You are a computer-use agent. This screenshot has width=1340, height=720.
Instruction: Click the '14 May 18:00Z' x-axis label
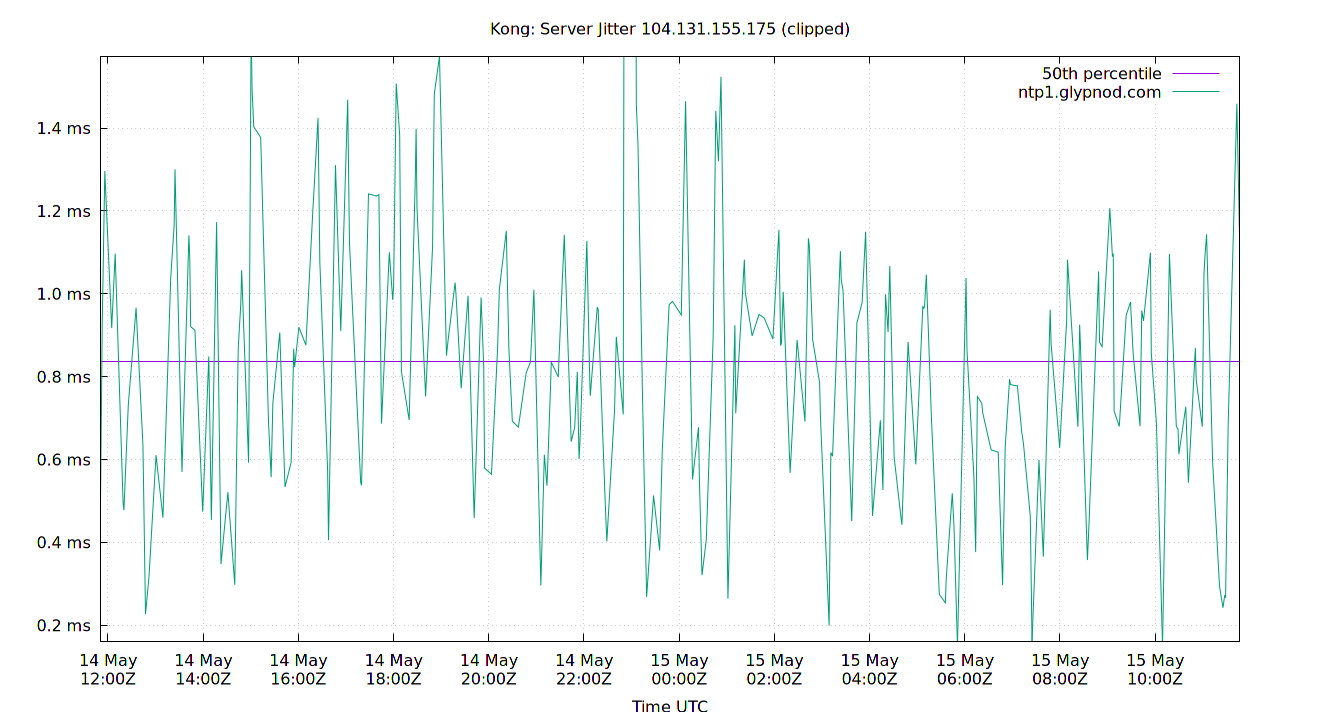point(393,670)
